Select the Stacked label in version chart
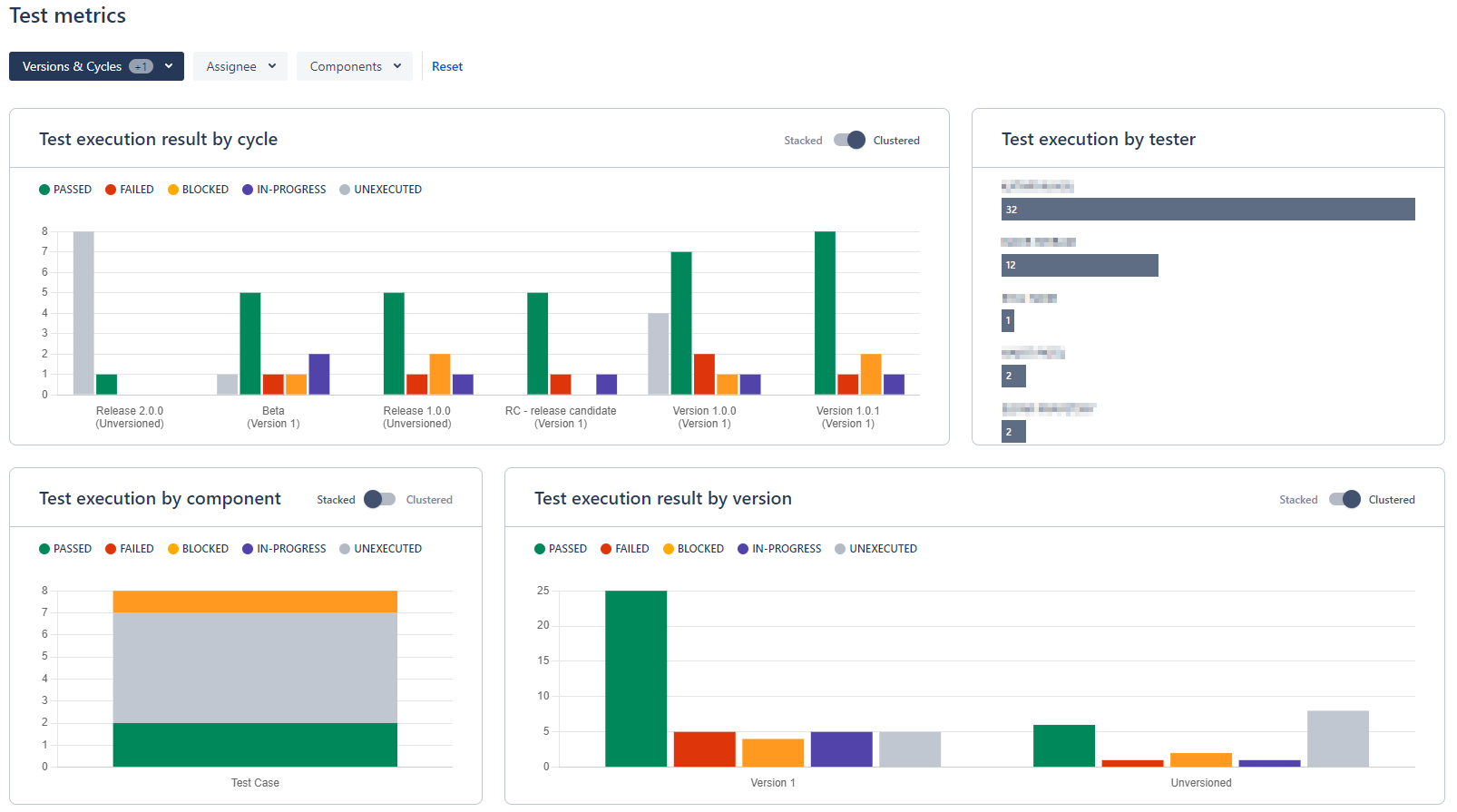 coord(1298,500)
